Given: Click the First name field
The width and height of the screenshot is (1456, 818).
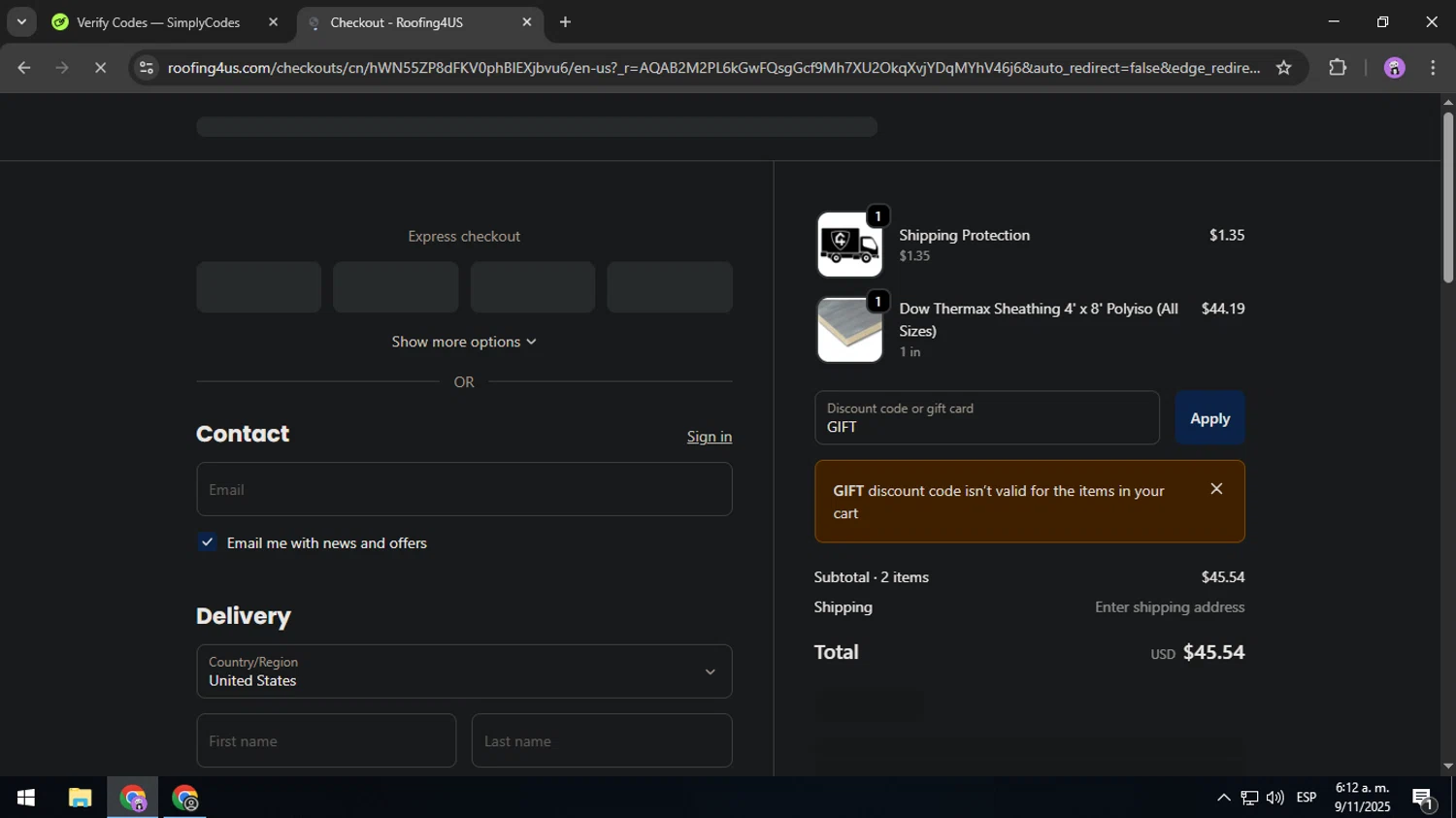Looking at the screenshot, I should (326, 740).
